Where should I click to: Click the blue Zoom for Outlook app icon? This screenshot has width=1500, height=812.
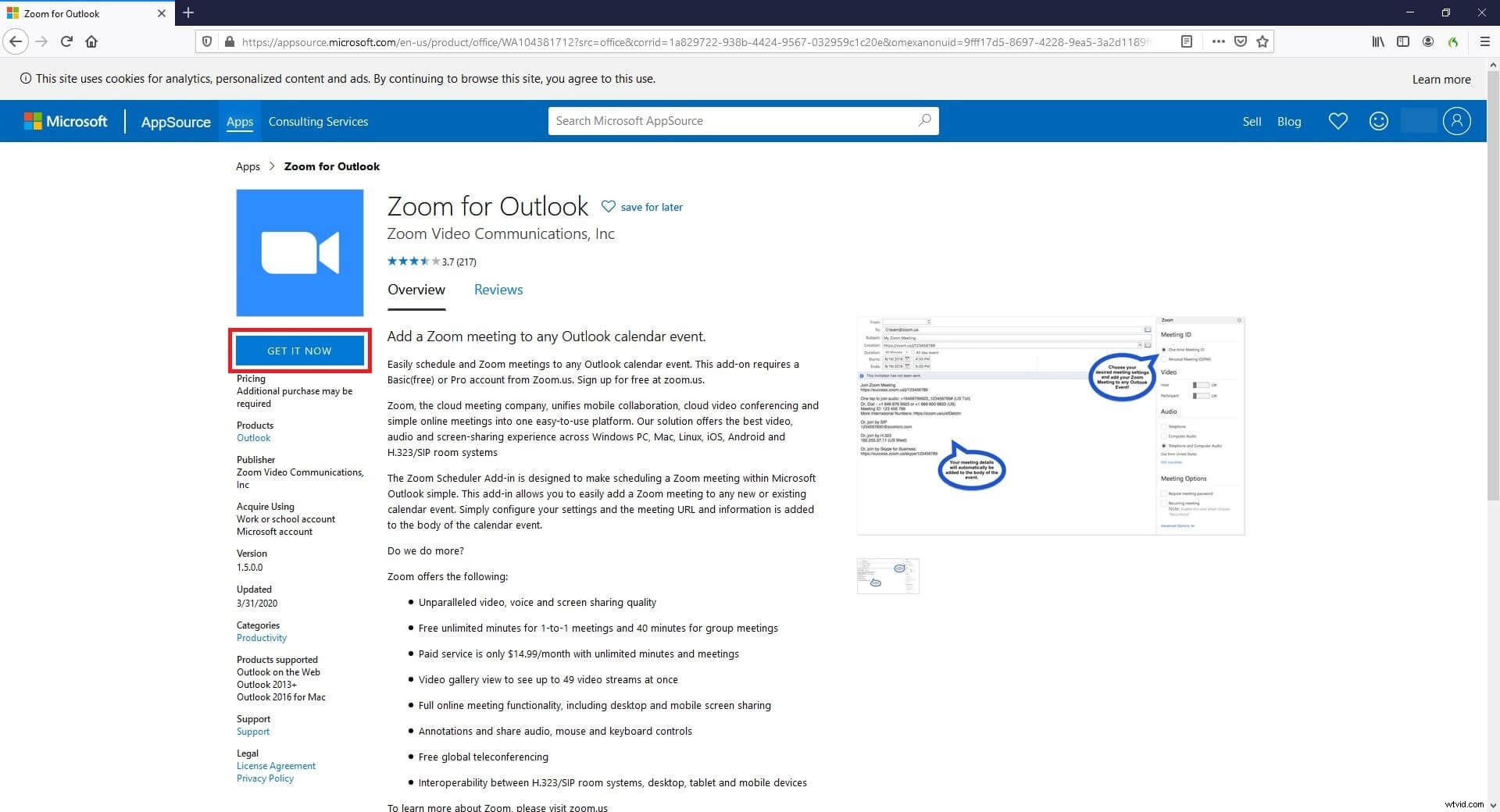pos(299,252)
